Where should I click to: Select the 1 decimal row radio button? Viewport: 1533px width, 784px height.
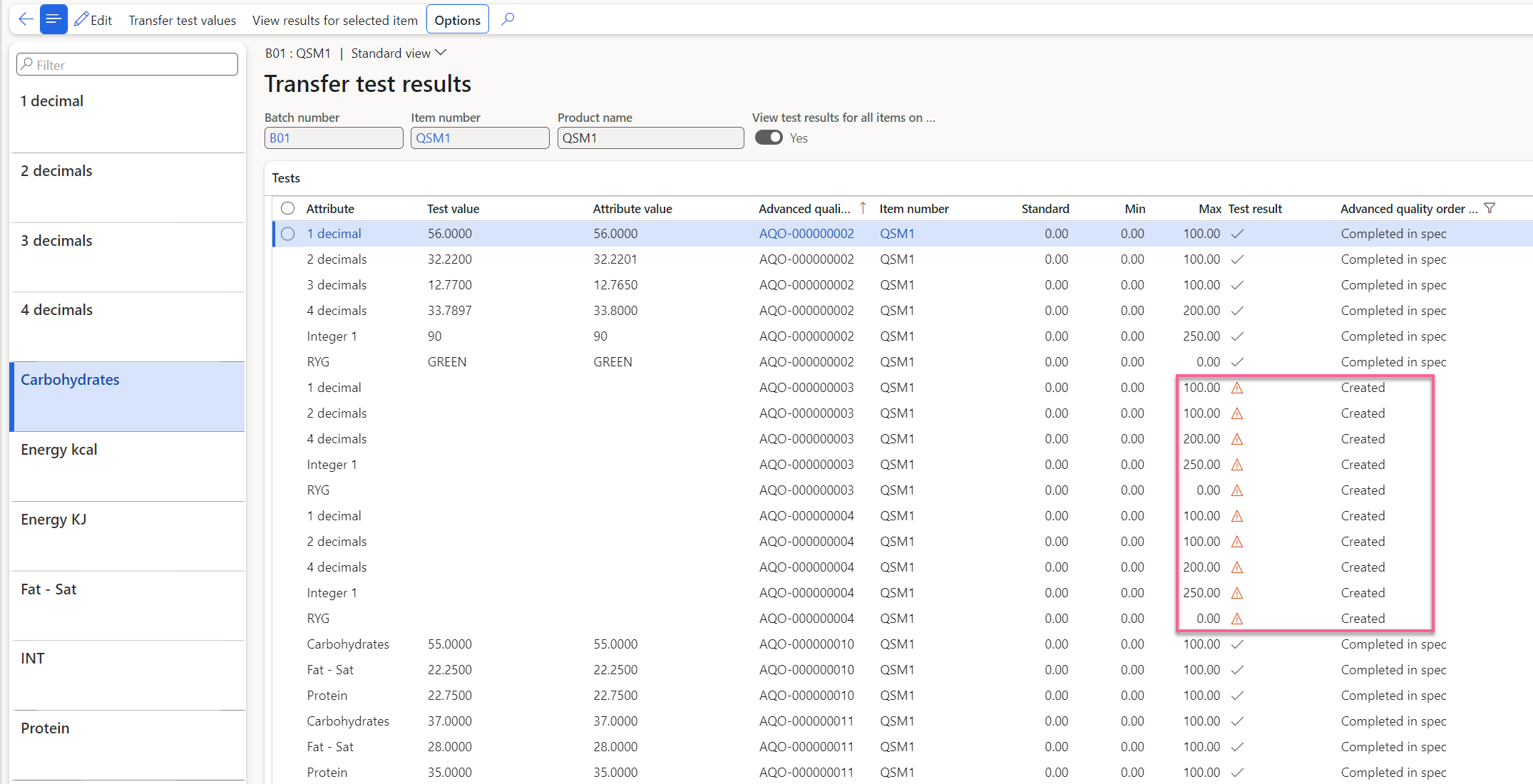[287, 234]
